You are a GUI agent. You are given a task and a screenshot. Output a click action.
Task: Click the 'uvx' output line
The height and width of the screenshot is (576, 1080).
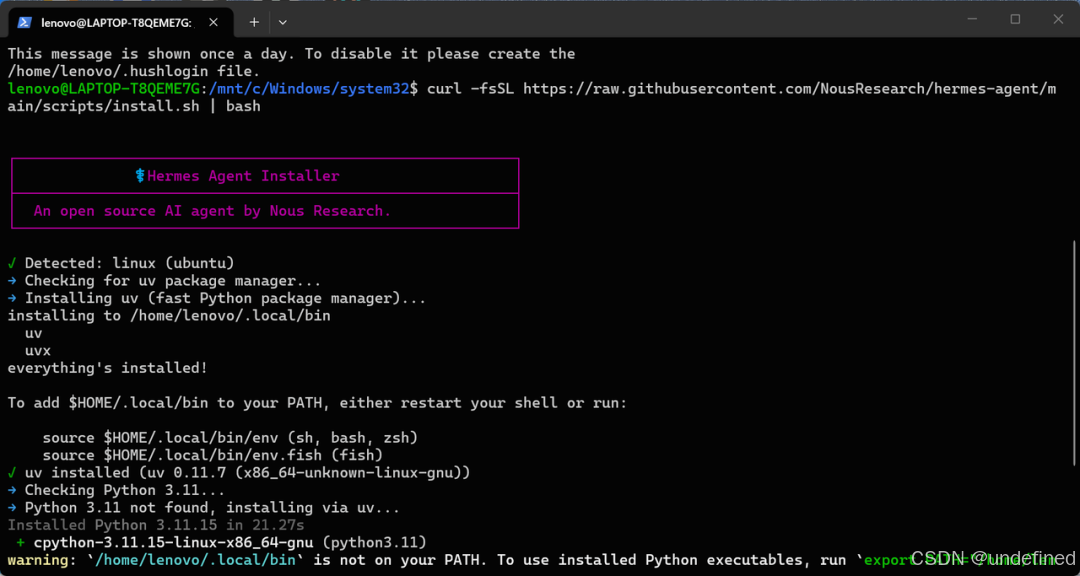(x=38, y=351)
